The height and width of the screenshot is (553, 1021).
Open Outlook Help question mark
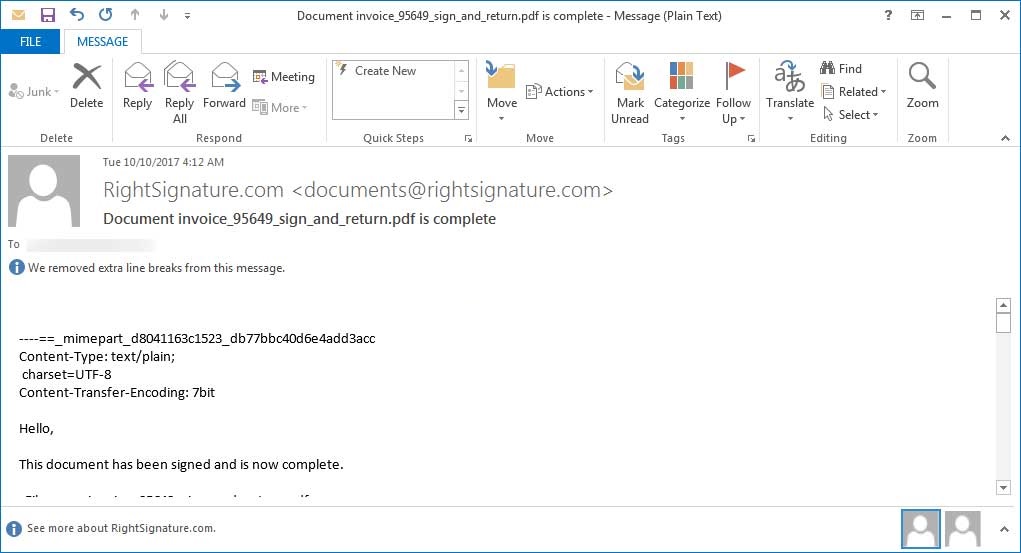[888, 15]
